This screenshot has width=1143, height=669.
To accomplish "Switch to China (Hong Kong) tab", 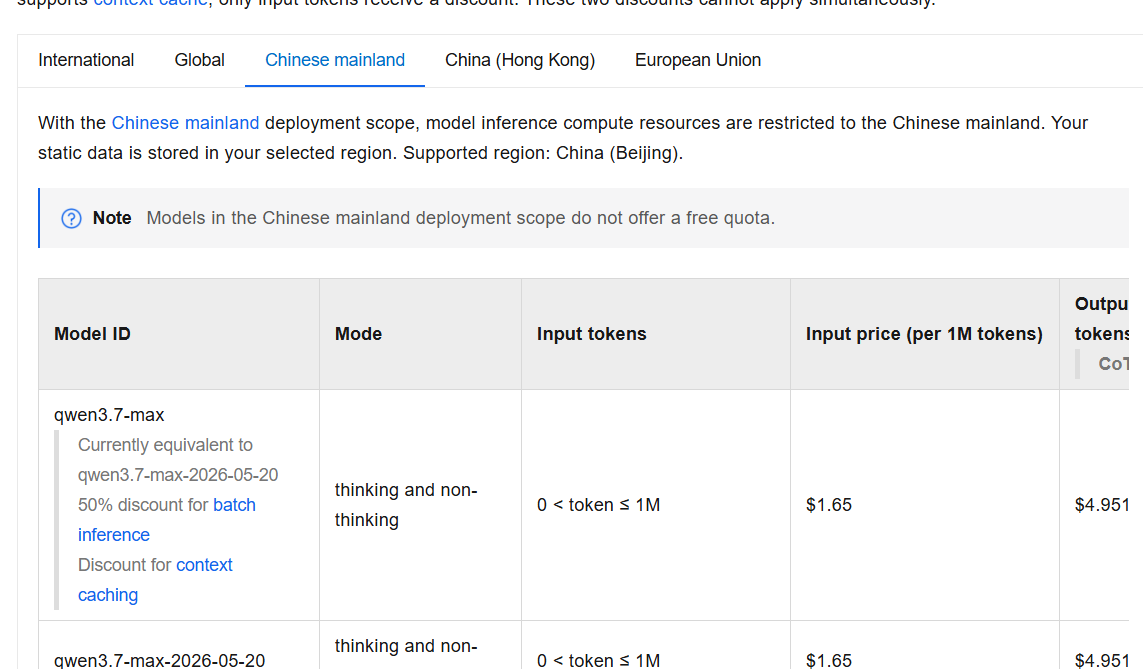I will click(x=520, y=60).
